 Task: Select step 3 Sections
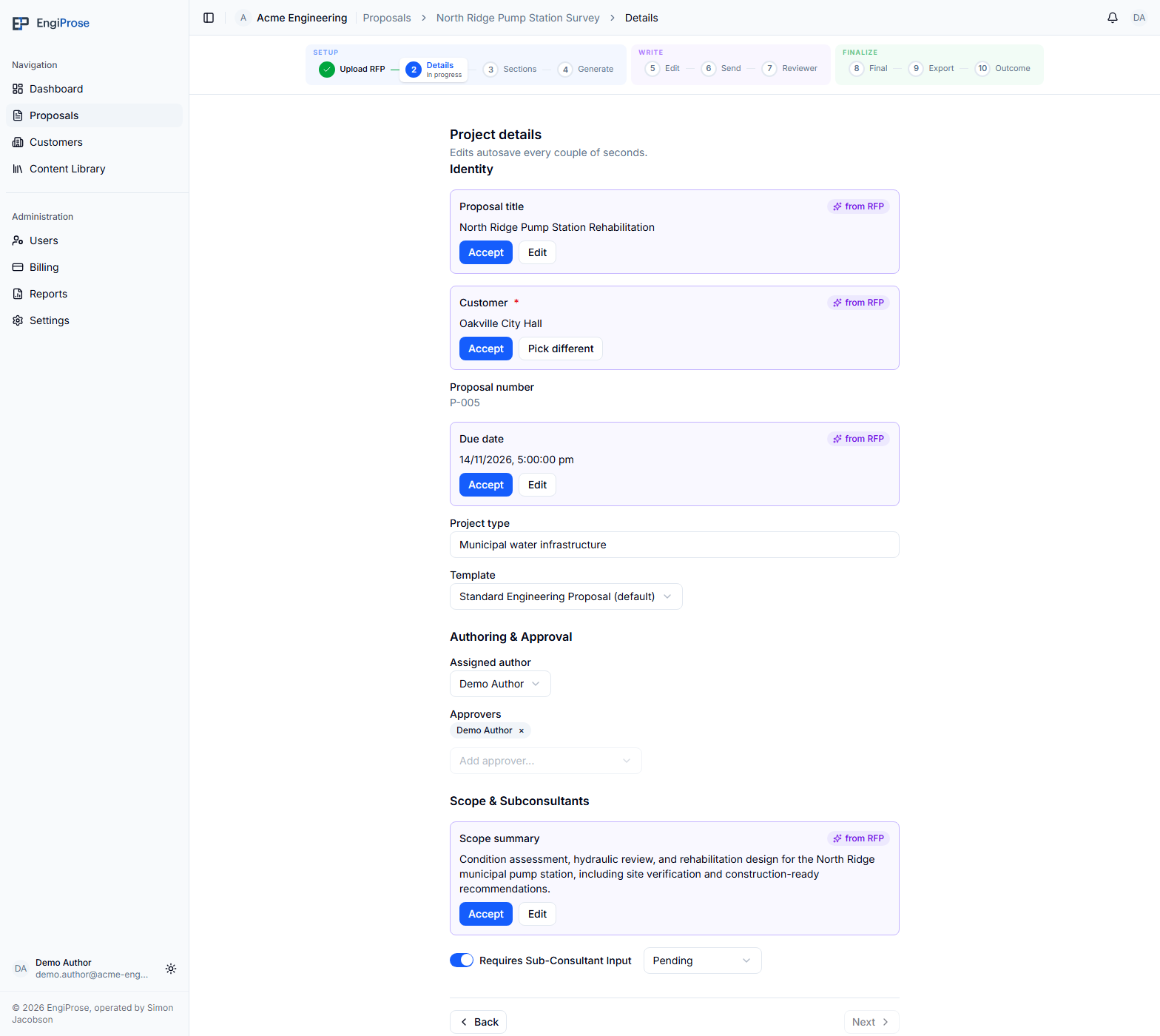click(510, 70)
